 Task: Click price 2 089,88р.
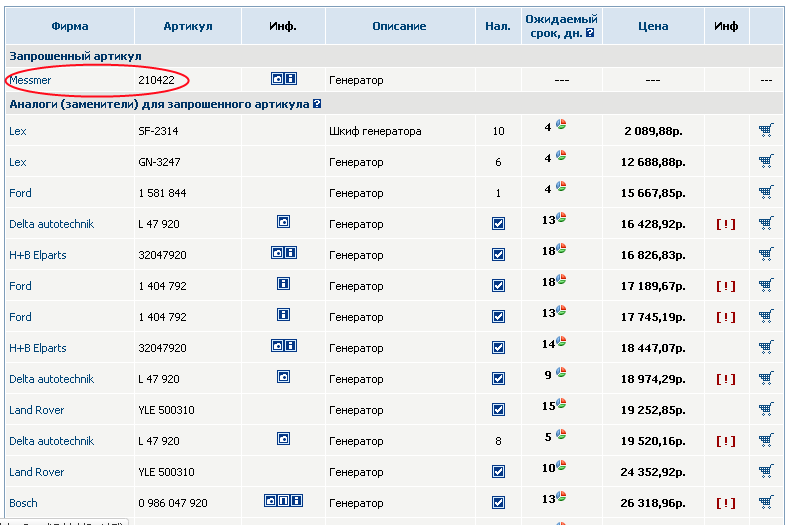653,131
